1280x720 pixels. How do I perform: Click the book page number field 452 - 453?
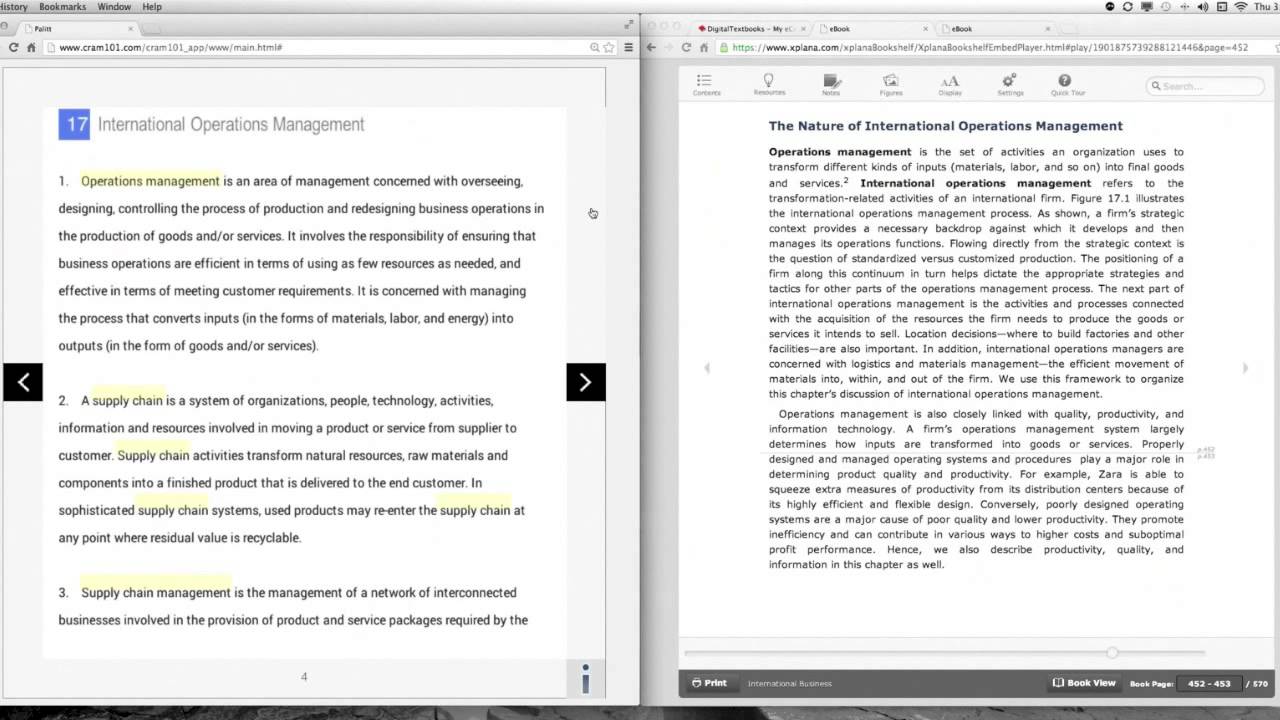pos(1209,684)
